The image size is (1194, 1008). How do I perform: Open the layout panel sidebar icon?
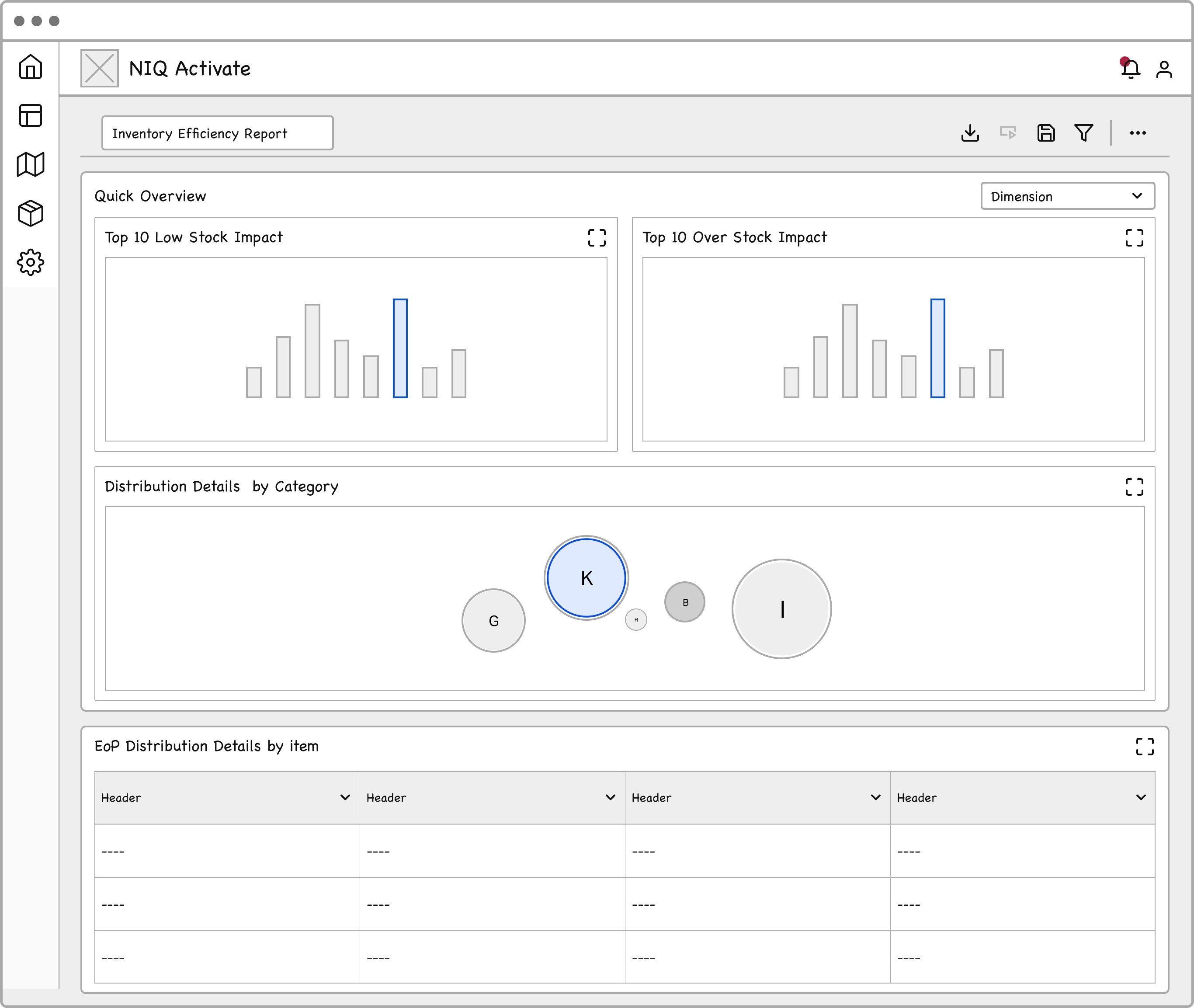point(30,115)
